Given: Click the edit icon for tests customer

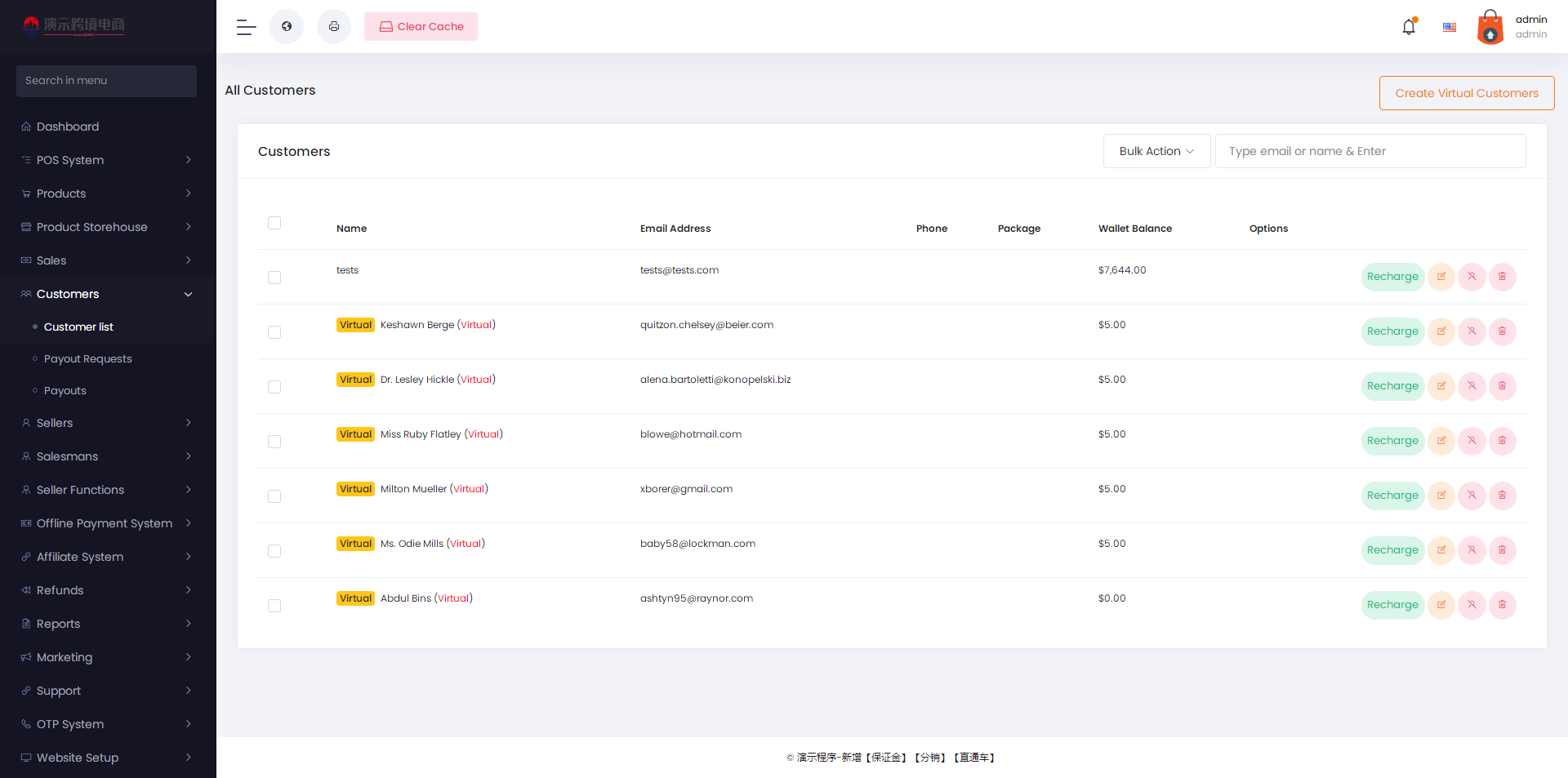Looking at the screenshot, I should pyautogui.click(x=1441, y=277).
